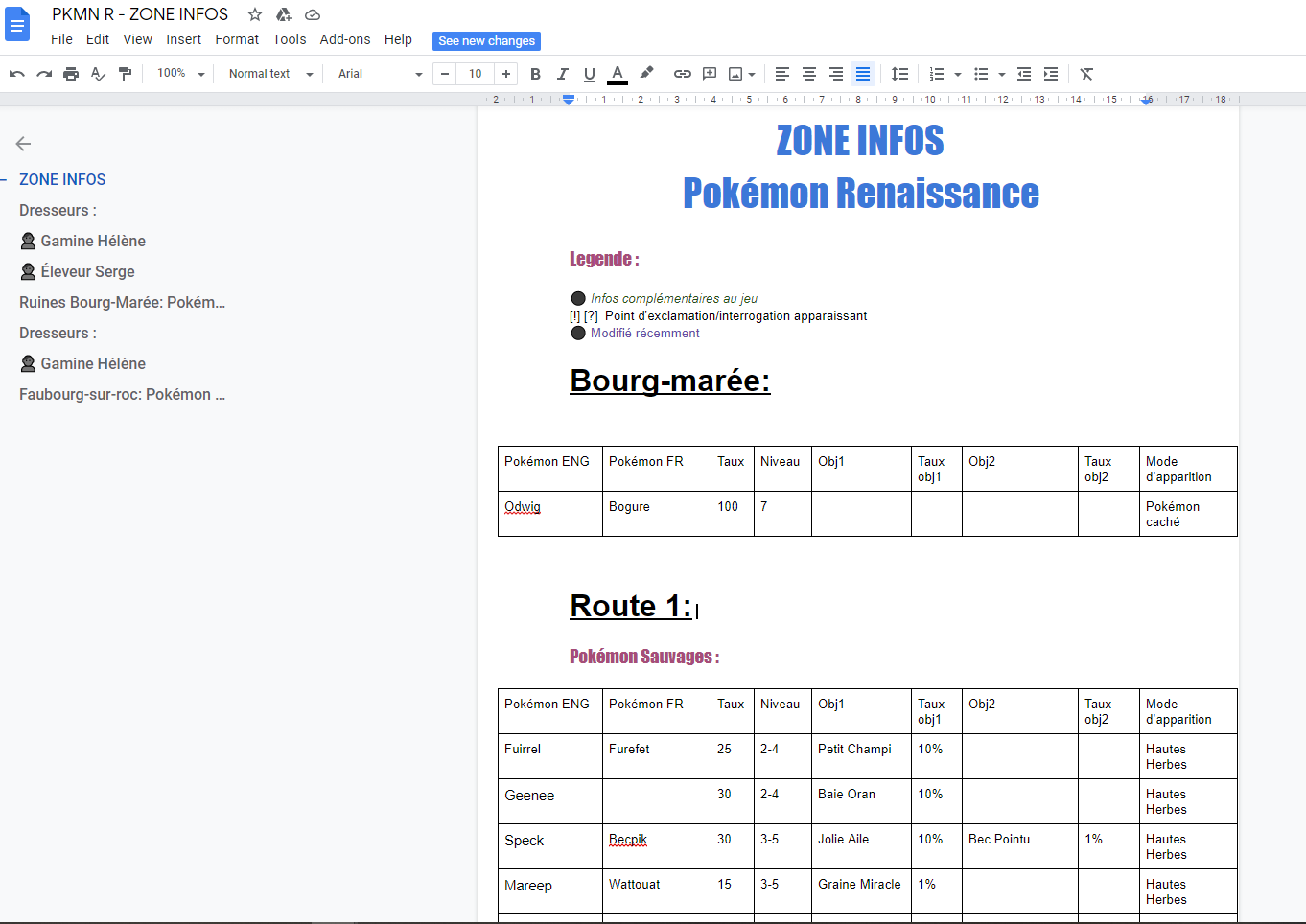The image size is (1306, 924).
Task: Open the Tools menu
Action: [x=289, y=39]
